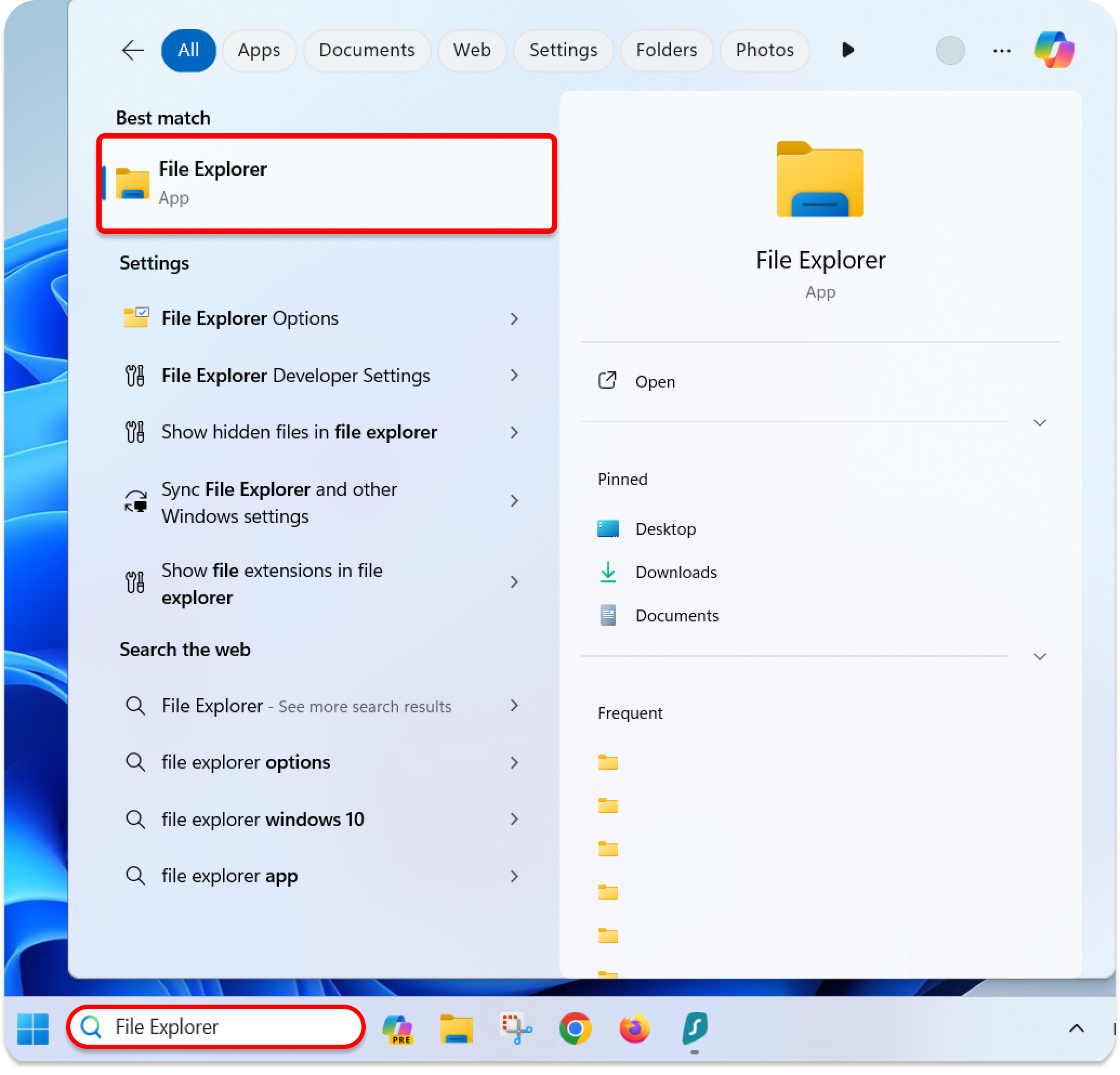The width and height of the screenshot is (1120, 1075).
Task: Switch to the Apps filter tab
Action: [259, 50]
